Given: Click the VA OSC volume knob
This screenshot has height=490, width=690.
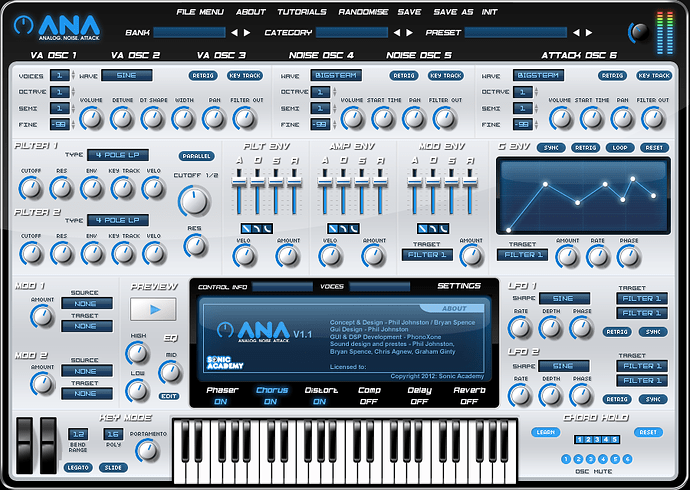Looking at the screenshot, I should pyautogui.click(x=92, y=118).
